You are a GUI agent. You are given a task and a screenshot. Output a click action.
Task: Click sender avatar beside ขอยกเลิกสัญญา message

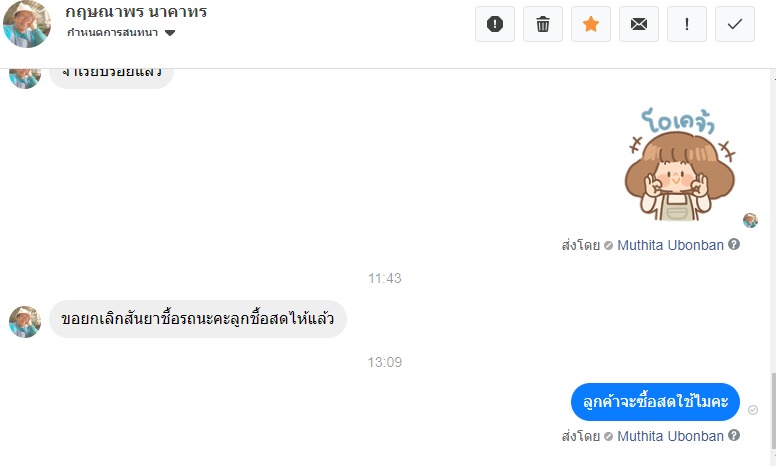pos(25,321)
